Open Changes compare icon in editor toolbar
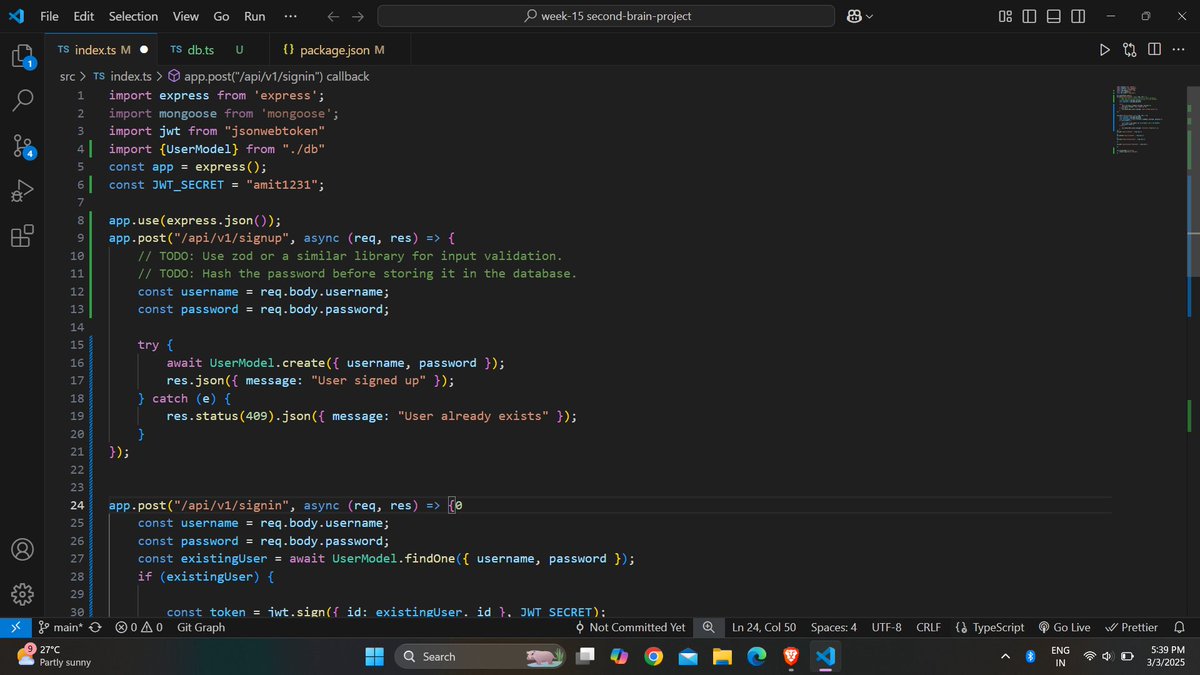 pos(1129,49)
